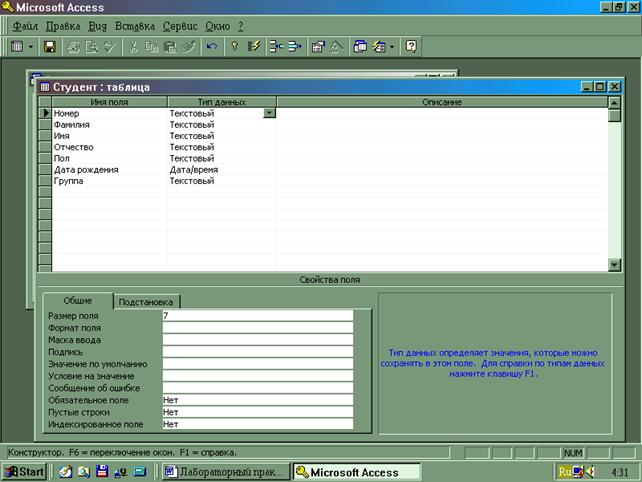Click the Delete Rows toolbar icon

coord(294,46)
